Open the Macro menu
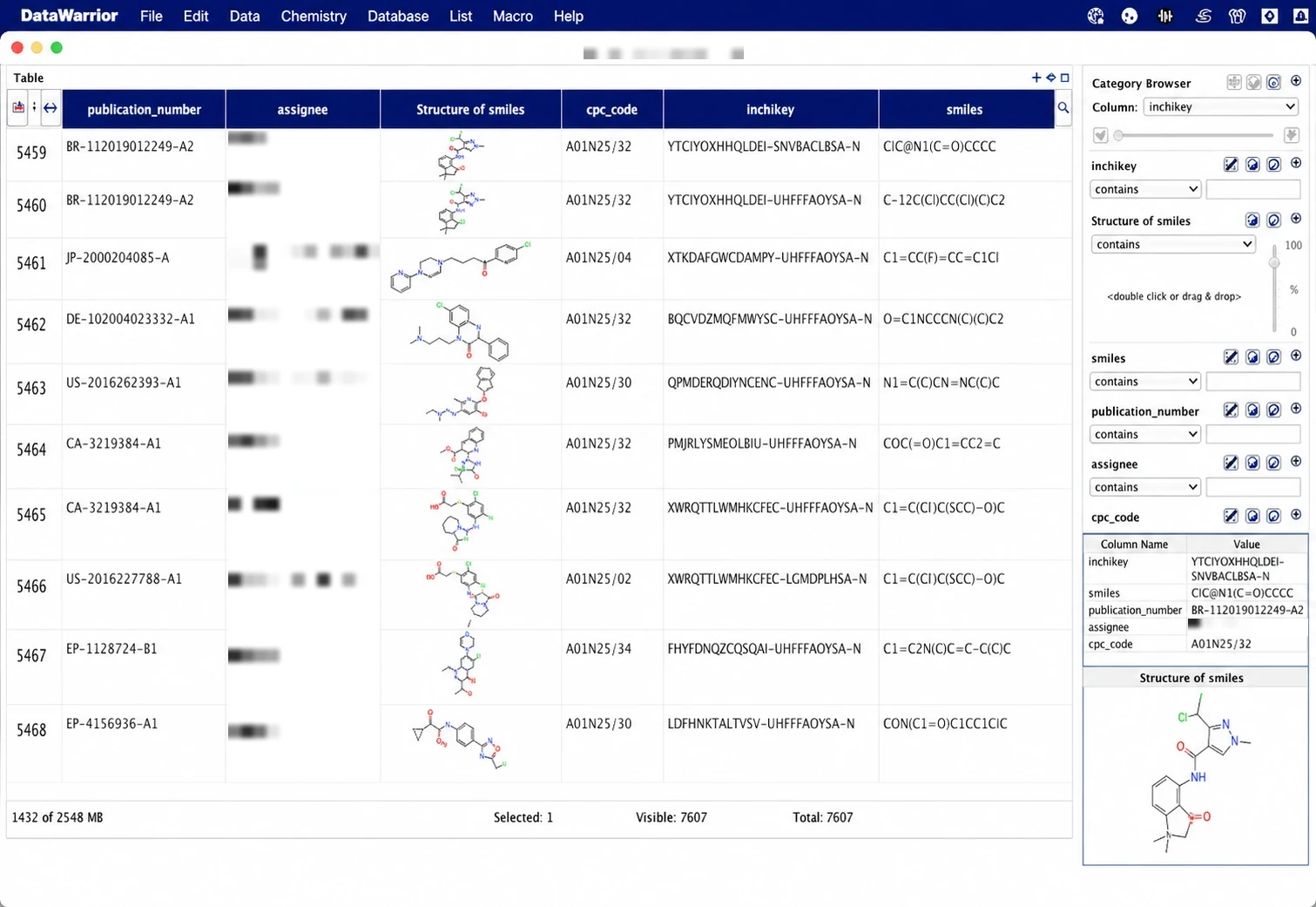The image size is (1316, 907). 513,16
